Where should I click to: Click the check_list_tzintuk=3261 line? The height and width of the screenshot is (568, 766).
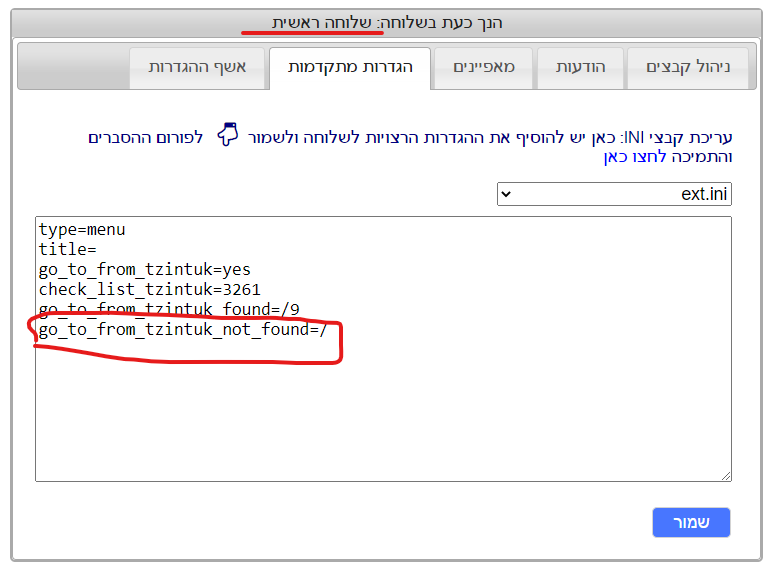pos(149,290)
